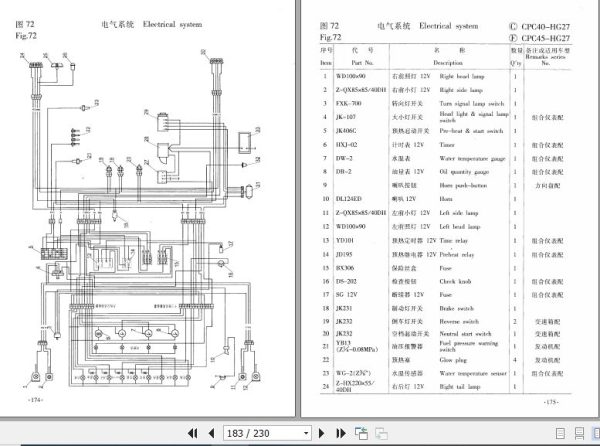
Task: Click the left page 'Electrical system' title
Action: click(x=172, y=24)
